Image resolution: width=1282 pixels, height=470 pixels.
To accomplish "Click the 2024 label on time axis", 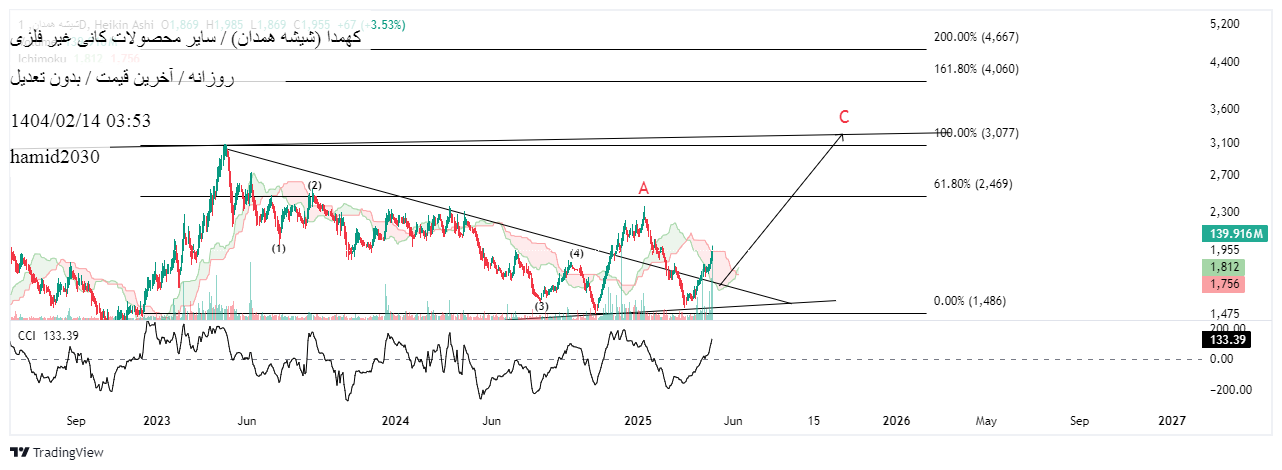I will (x=397, y=422).
